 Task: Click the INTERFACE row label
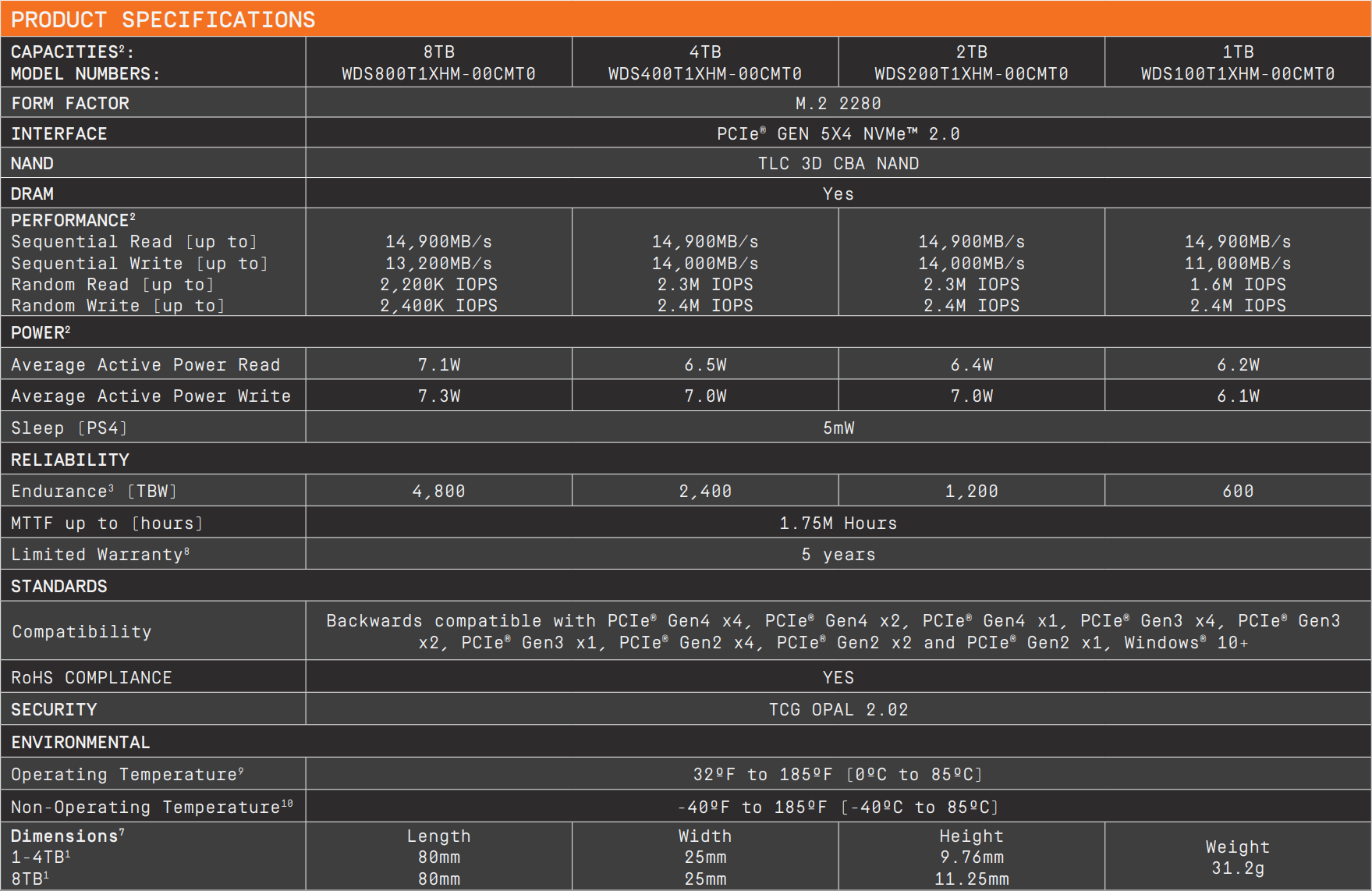[59, 133]
